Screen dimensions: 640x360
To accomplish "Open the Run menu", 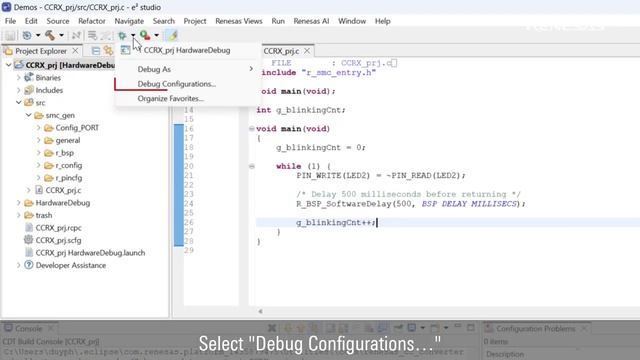I will [x=278, y=21].
